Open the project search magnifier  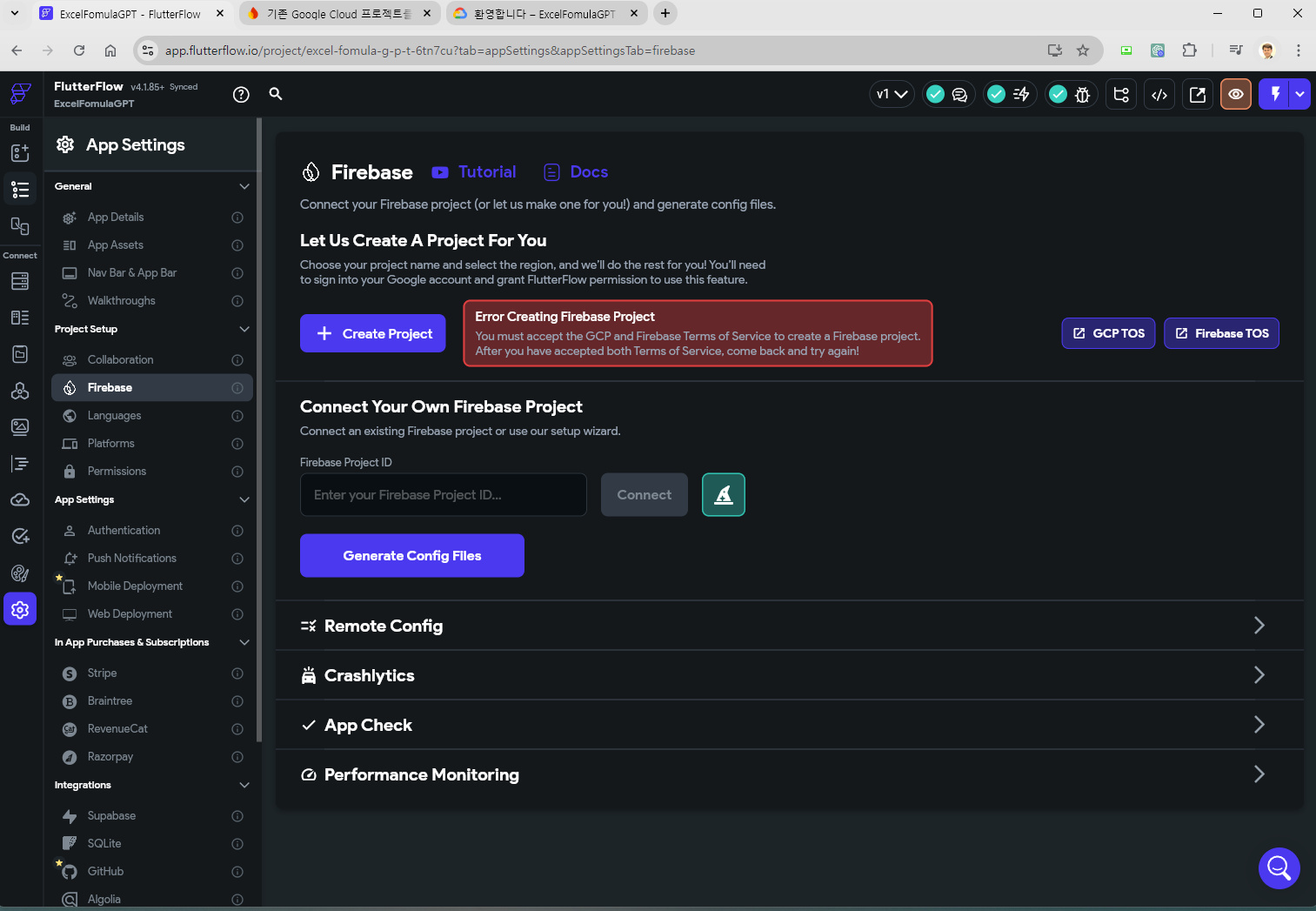pyautogui.click(x=276, y=94)
